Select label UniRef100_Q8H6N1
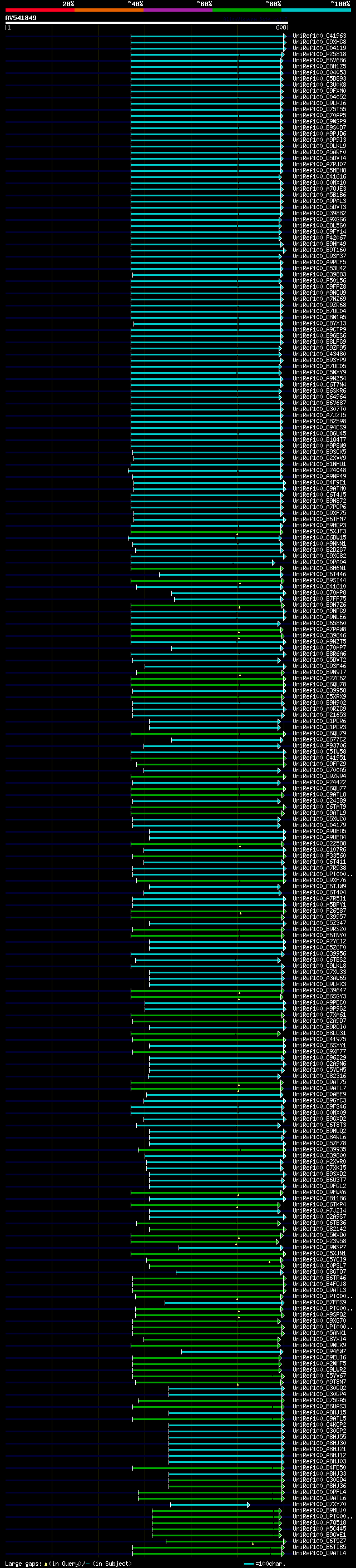 [319, 568]
